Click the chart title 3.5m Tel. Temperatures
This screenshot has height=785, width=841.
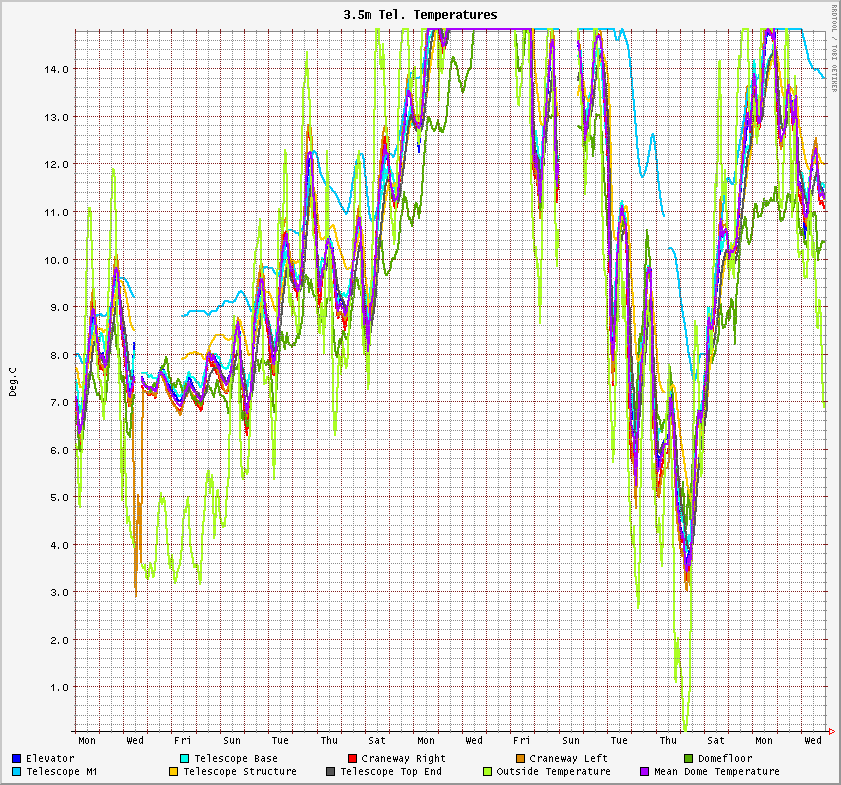click(420, 15)
